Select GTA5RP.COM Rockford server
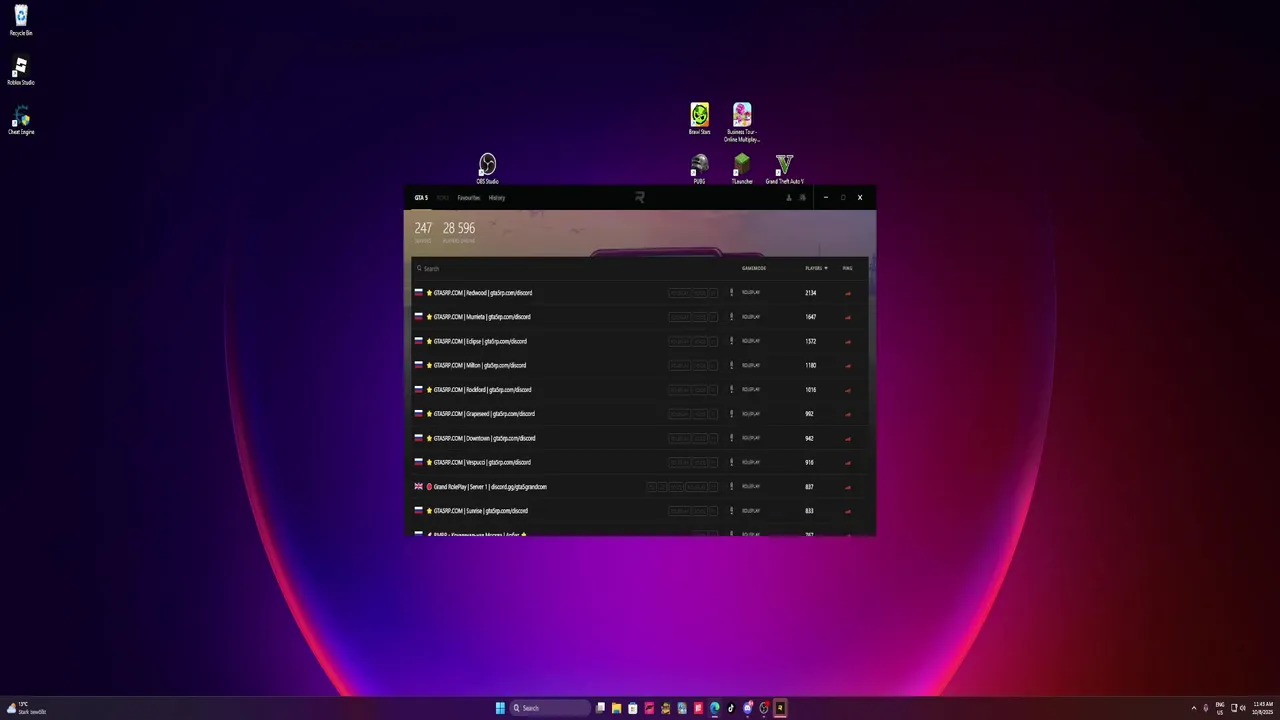The image size is (1280, 720). 640,390
